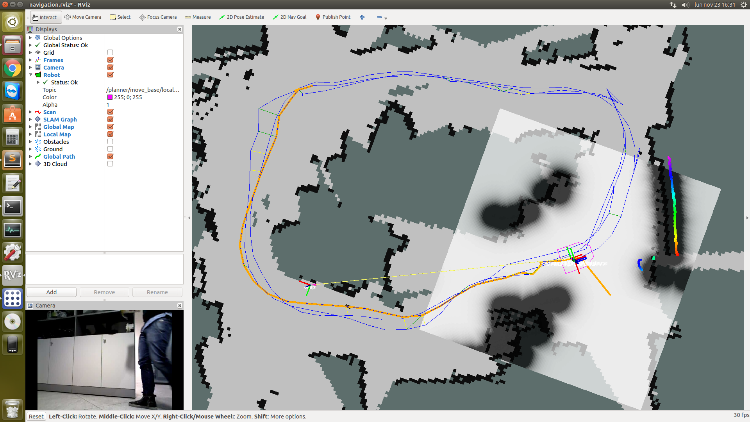Expand the Local Map display entry
This screenshot has width=750, height=422.
(31, 134)
